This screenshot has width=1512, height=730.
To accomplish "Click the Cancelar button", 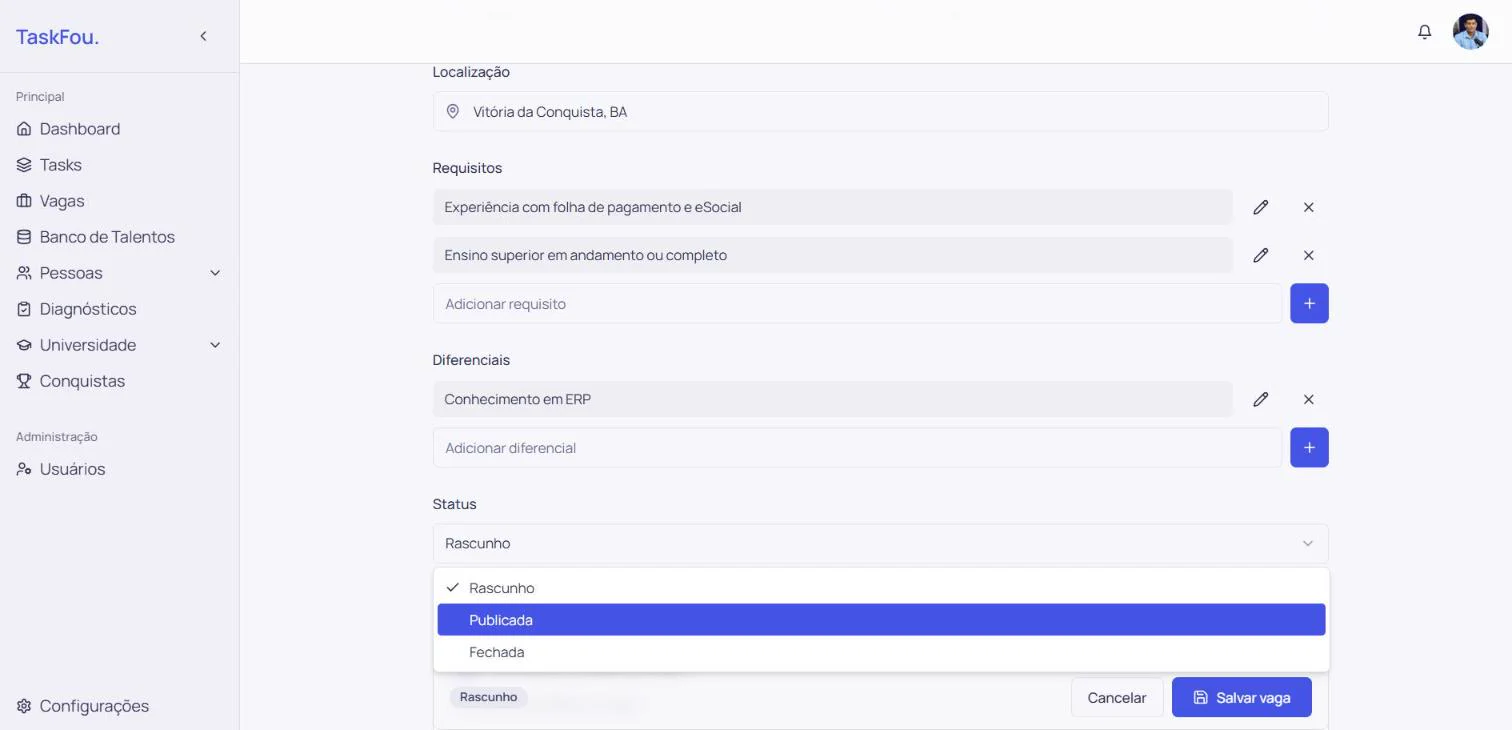I will point(1116,698).
